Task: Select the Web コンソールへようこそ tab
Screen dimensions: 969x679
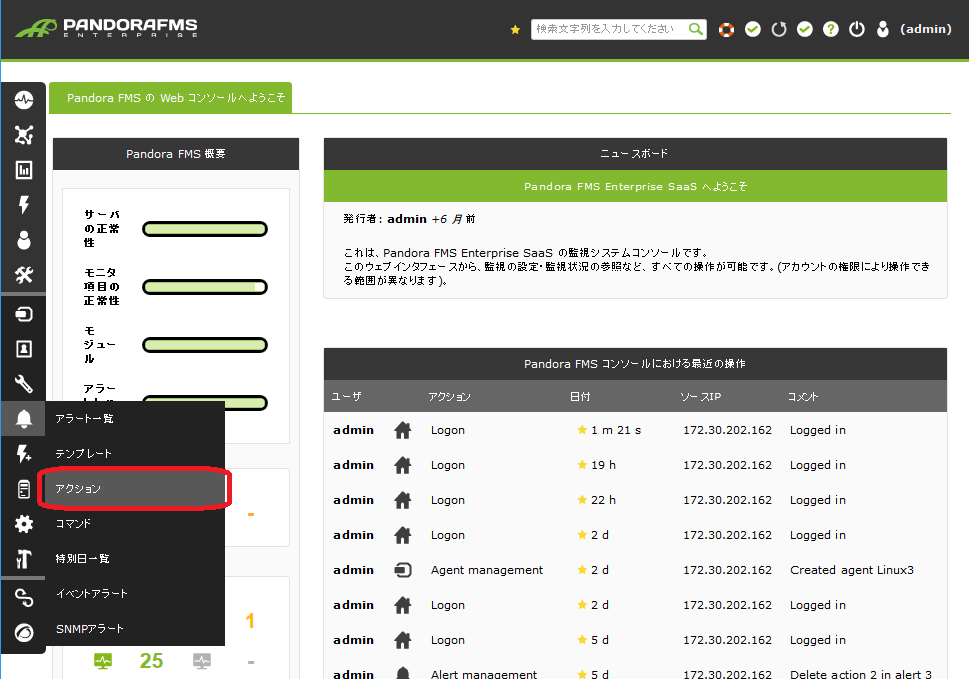Action: tap(171, 98)
